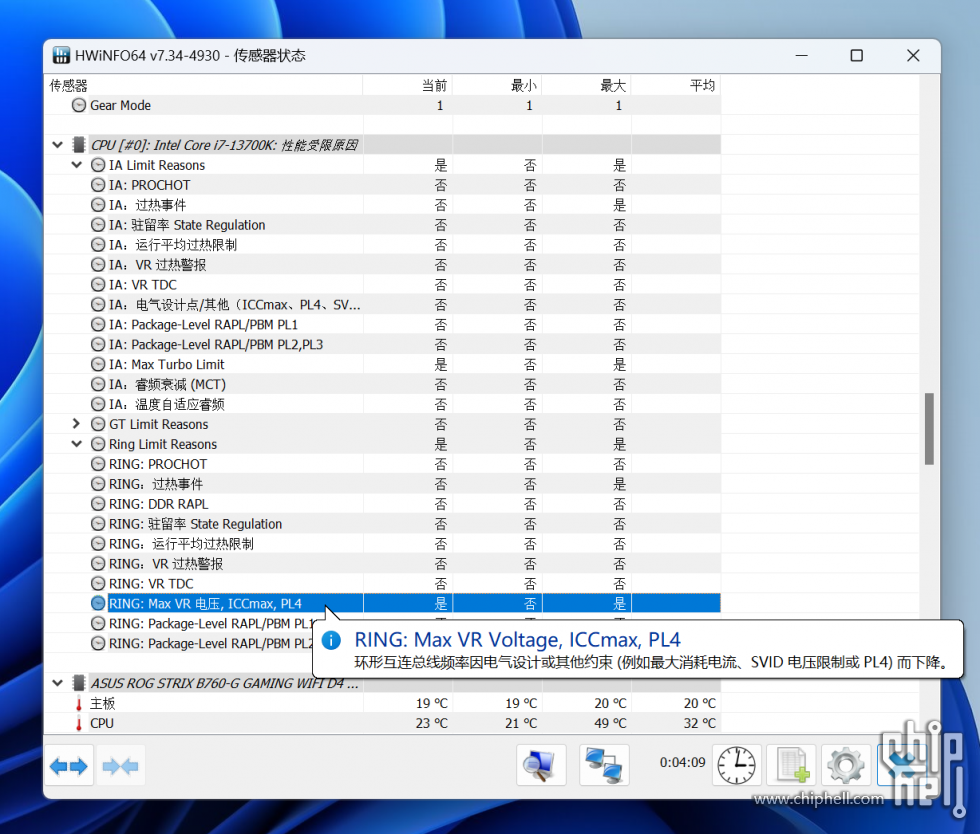
Task: Reset the timer using clock icon
Action: 737,766
